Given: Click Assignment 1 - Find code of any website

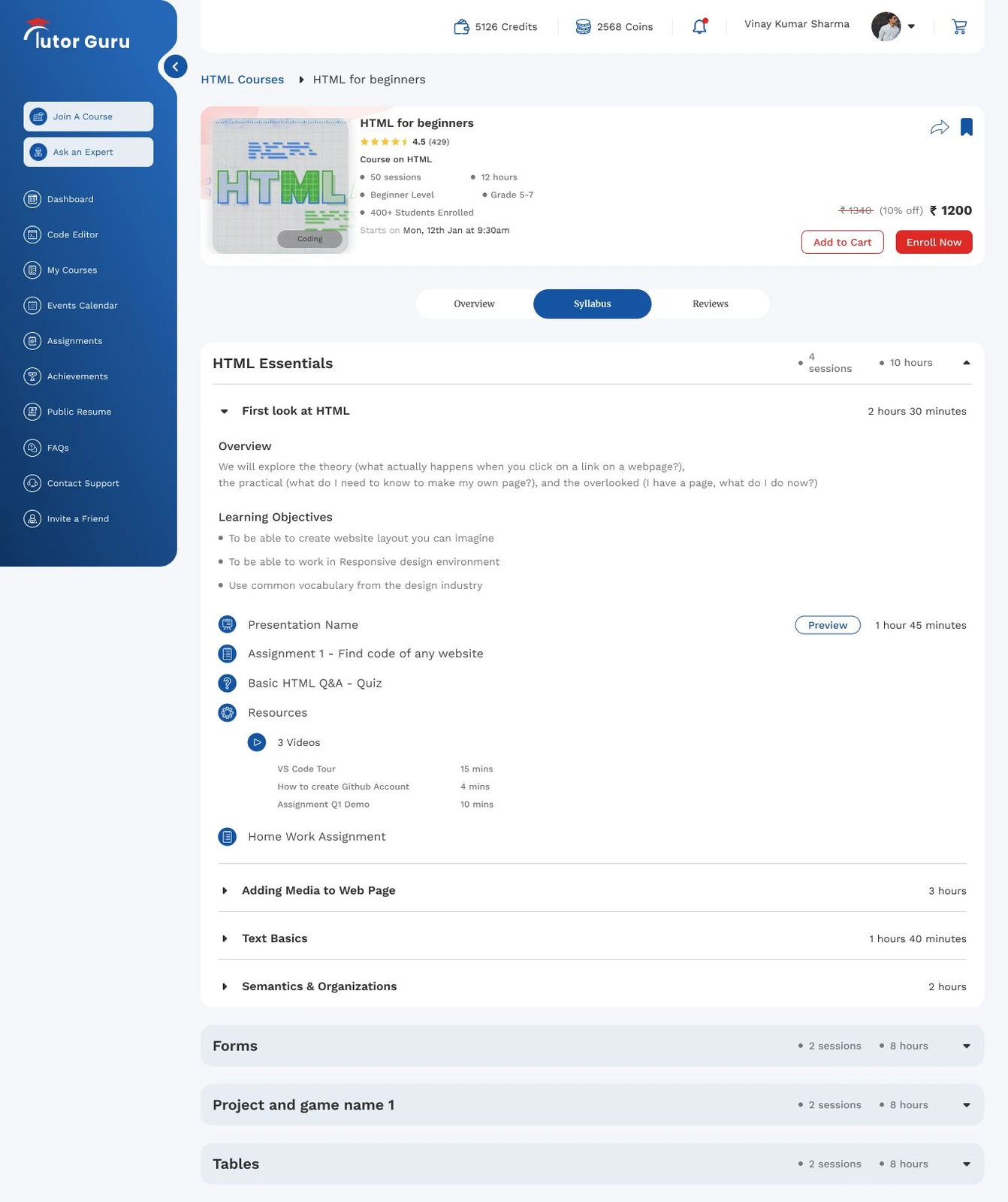Looking at the screenshot, I should [366, 654].
